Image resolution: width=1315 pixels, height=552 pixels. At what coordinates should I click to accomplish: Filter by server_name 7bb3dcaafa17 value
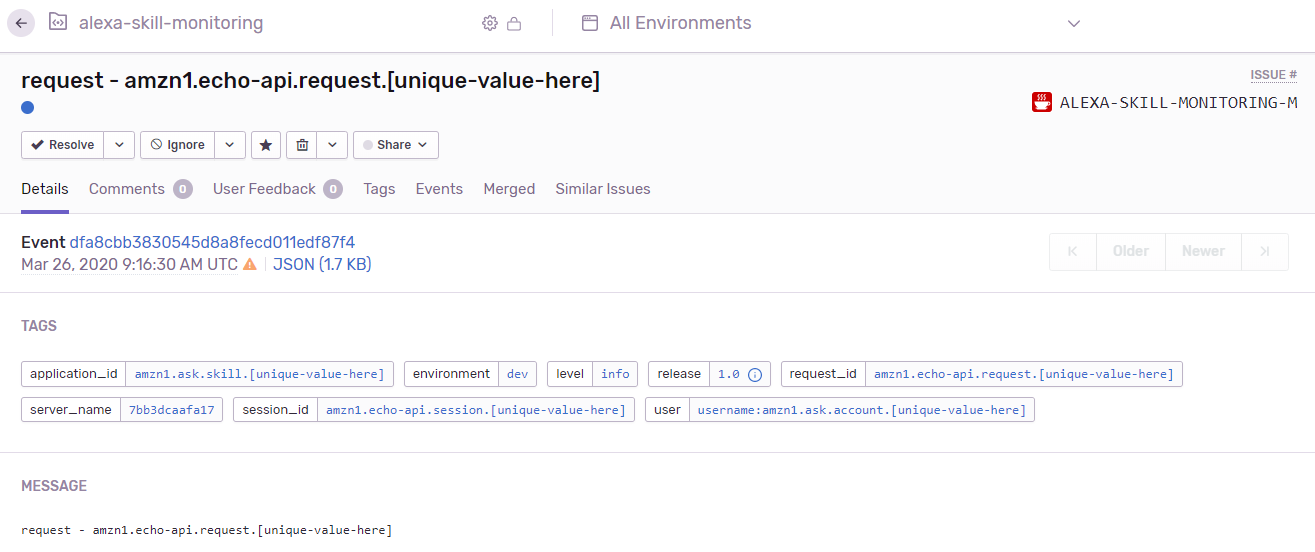tap(172, 410)
